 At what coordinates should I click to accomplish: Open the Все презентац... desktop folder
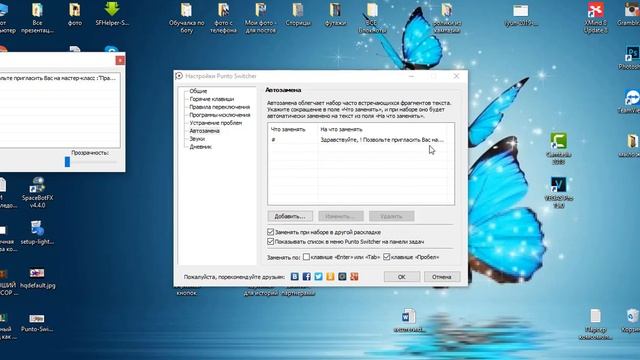tap(37, 18)
